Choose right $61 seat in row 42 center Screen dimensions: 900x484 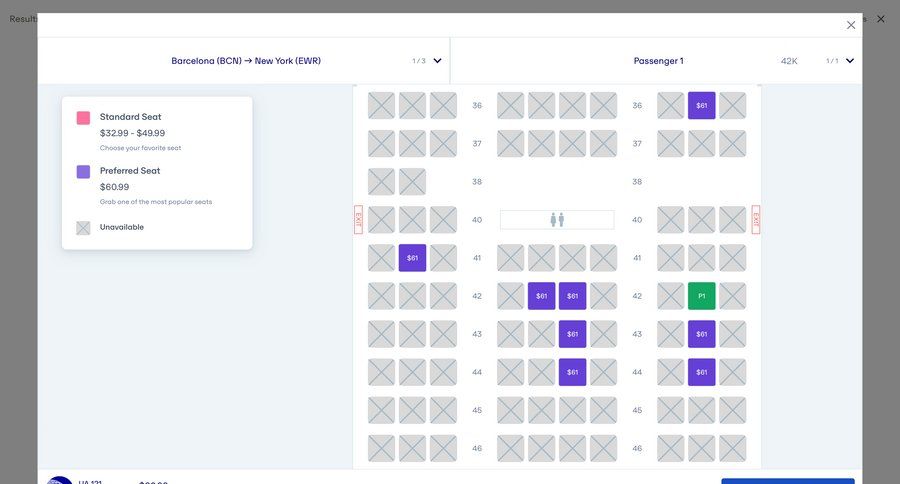click(572, 296)
